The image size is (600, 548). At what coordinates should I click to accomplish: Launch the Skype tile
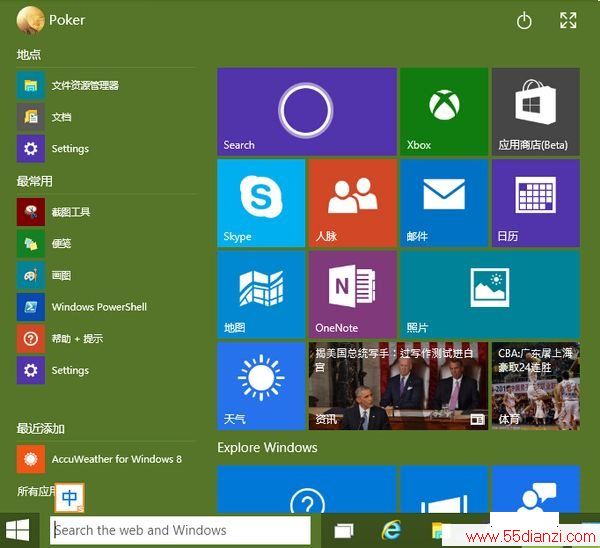(x=261, y=203)
